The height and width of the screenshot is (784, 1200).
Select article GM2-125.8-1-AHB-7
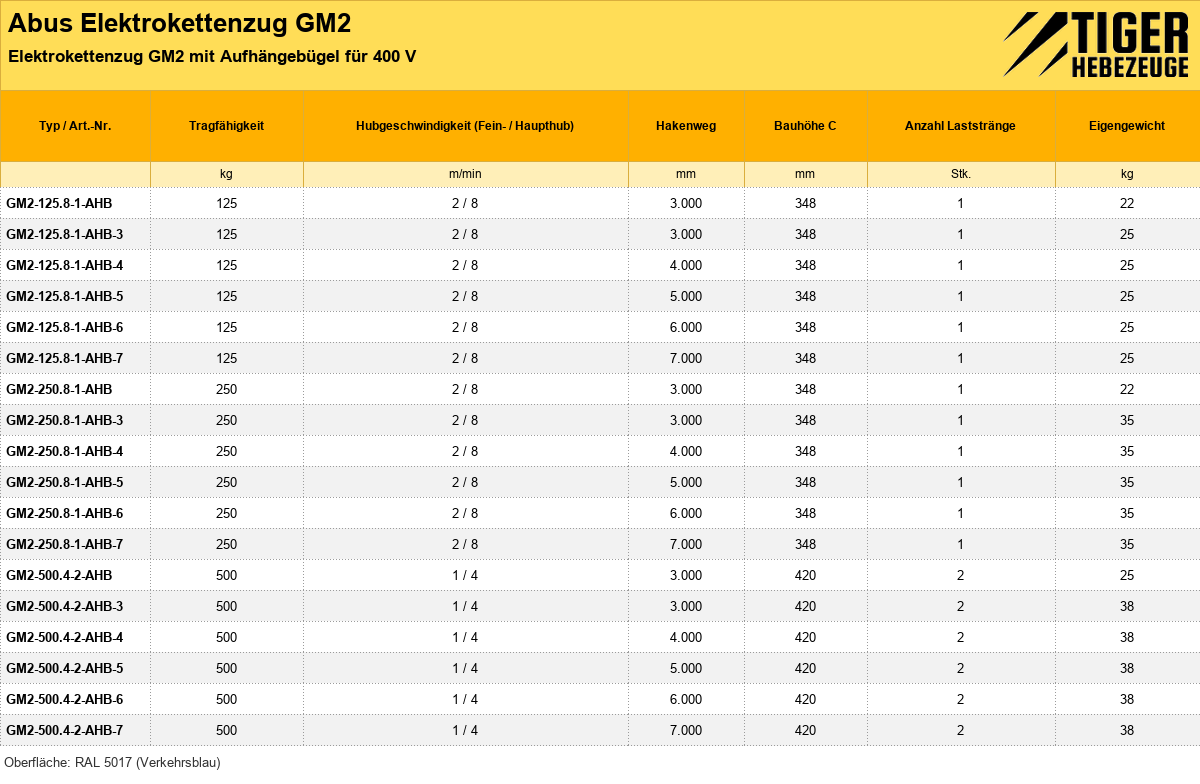click(65, 358)
